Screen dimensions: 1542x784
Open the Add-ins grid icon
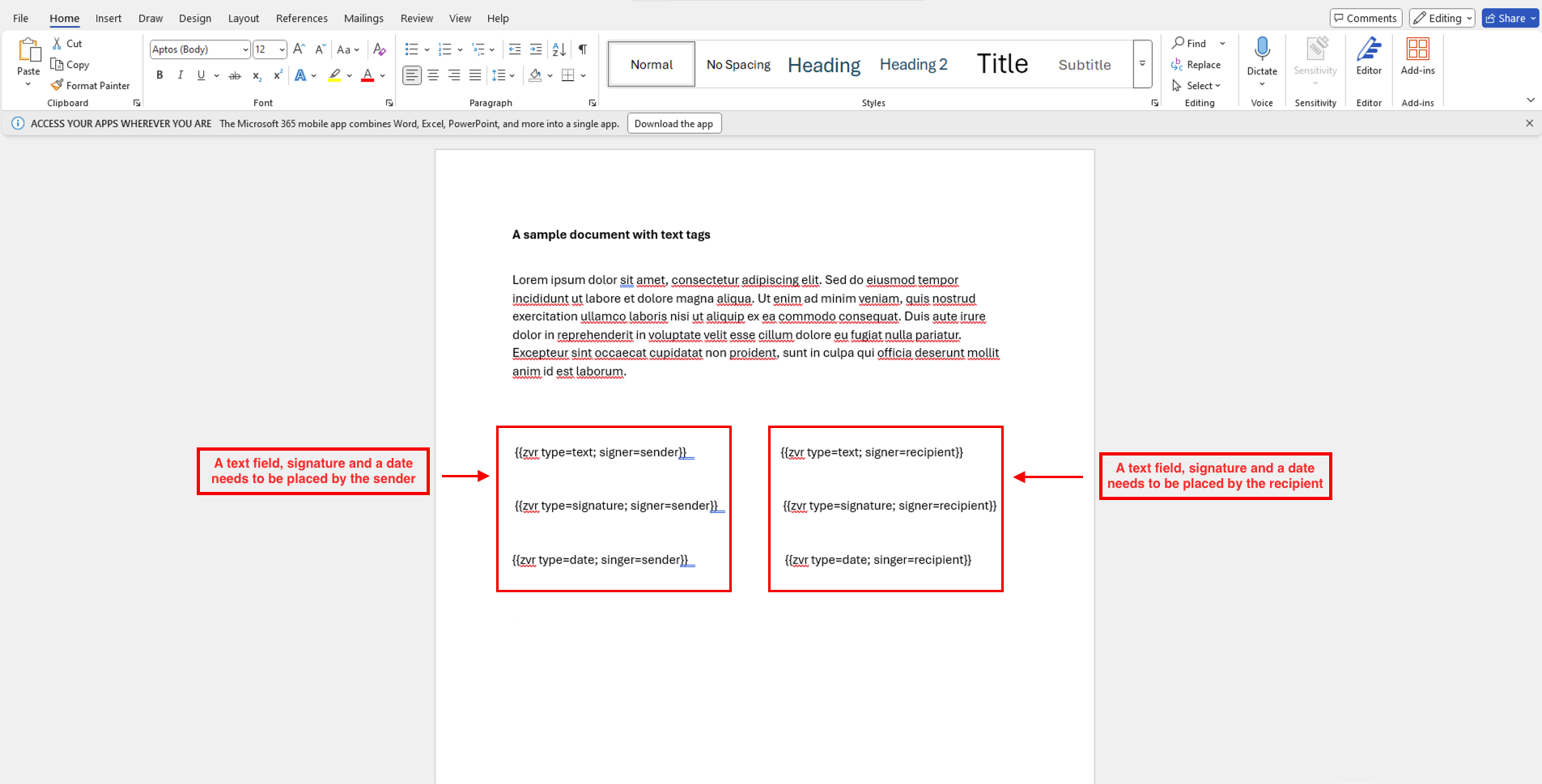1417,49
